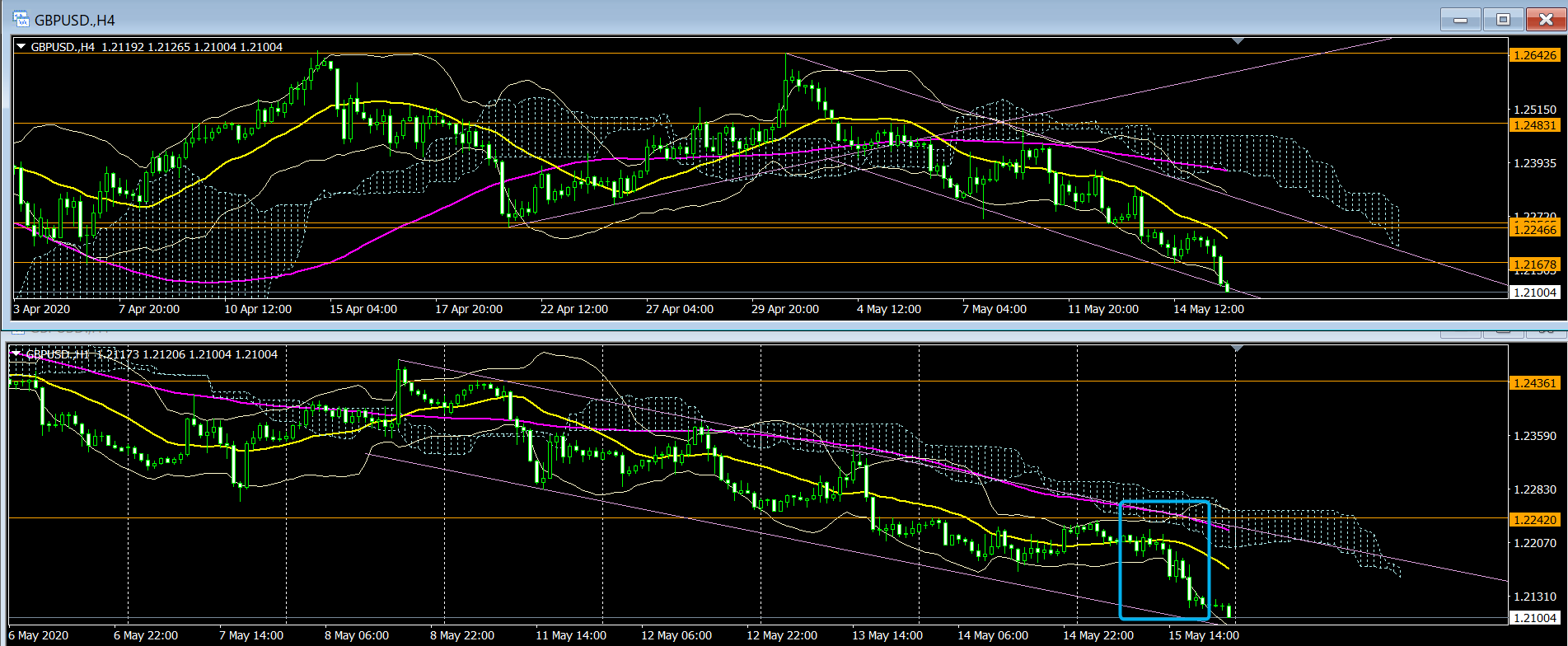This screenshot has width=1568, height=646.
Task: Click current price 1.21004 on H1 chart scale
Action: [1535, 618]
